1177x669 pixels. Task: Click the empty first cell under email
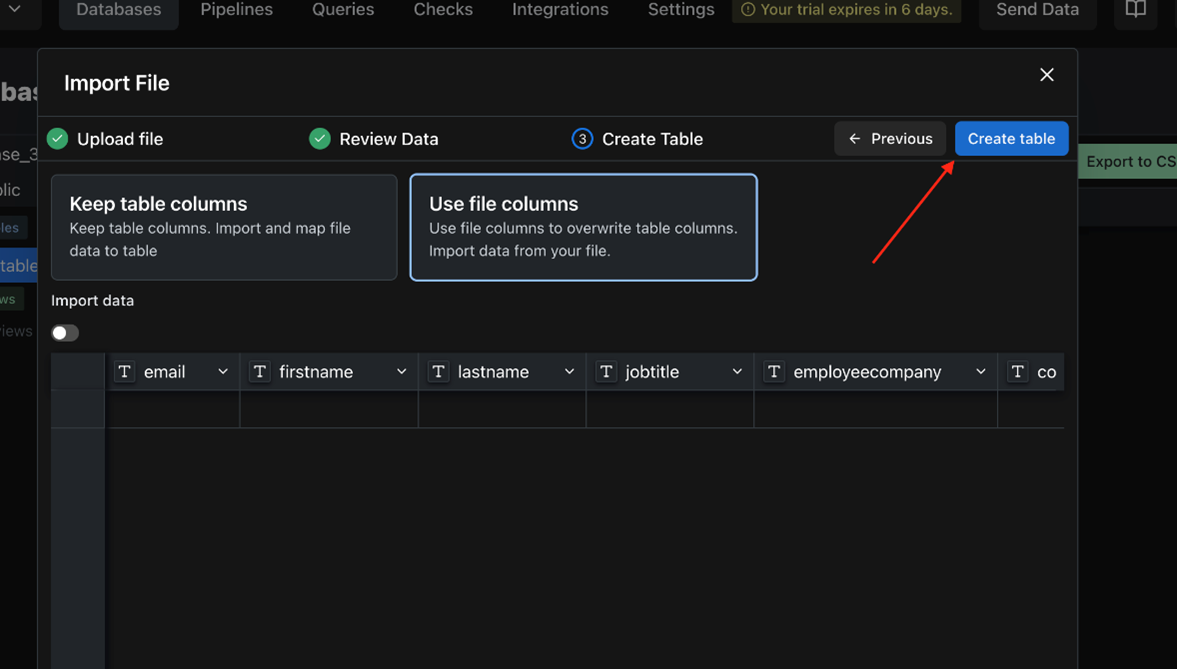(x=172, y=409)
